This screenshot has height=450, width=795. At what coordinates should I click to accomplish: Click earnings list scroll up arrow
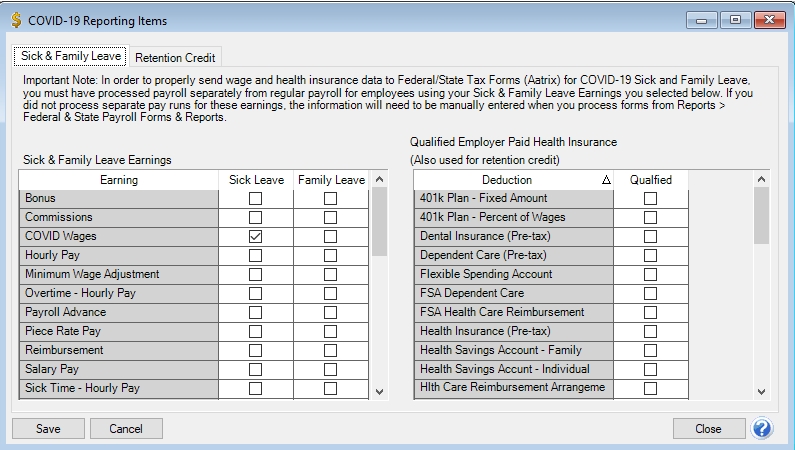coord(379,179)
